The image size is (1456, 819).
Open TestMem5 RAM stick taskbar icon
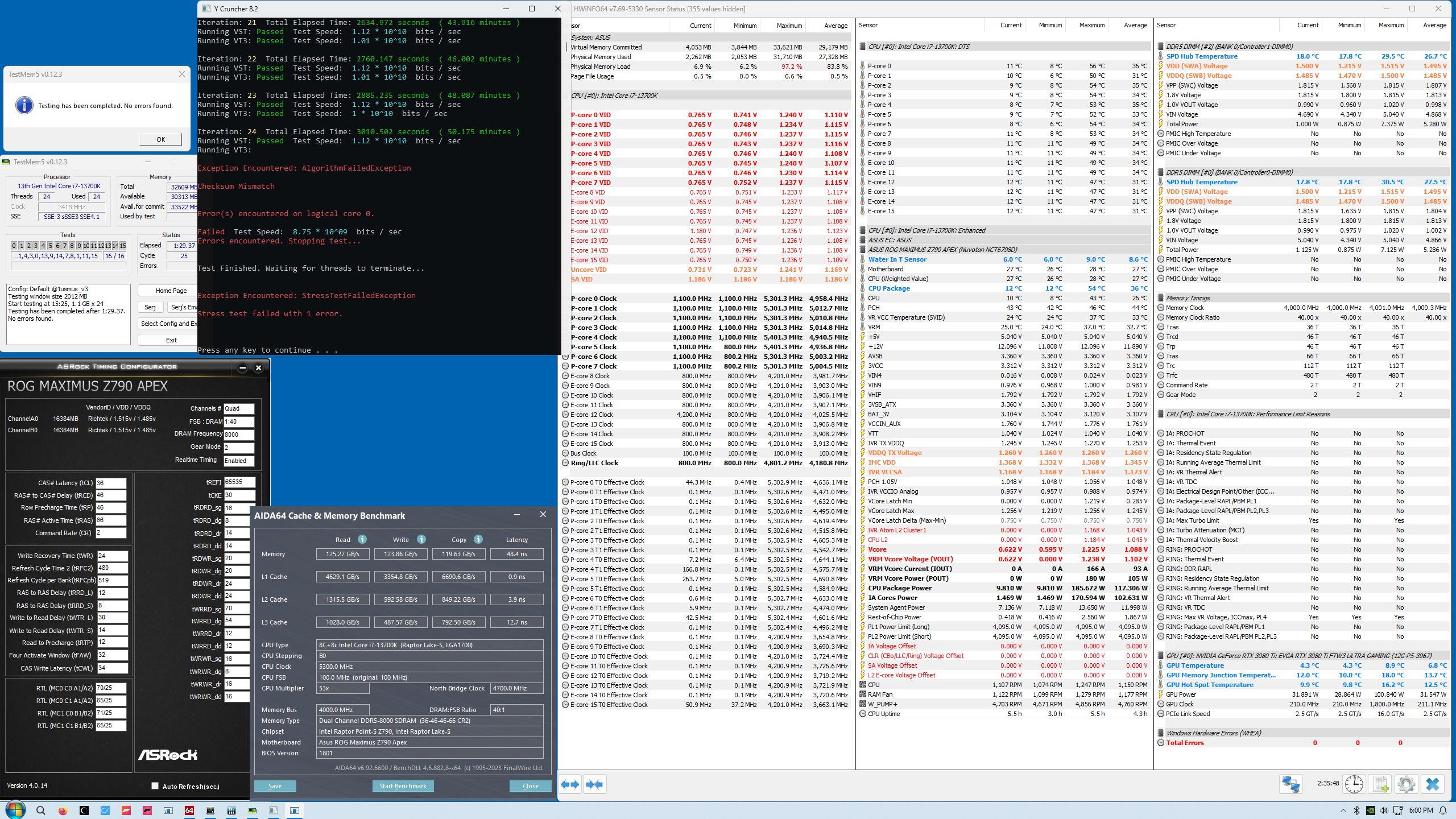click(253, 810)
